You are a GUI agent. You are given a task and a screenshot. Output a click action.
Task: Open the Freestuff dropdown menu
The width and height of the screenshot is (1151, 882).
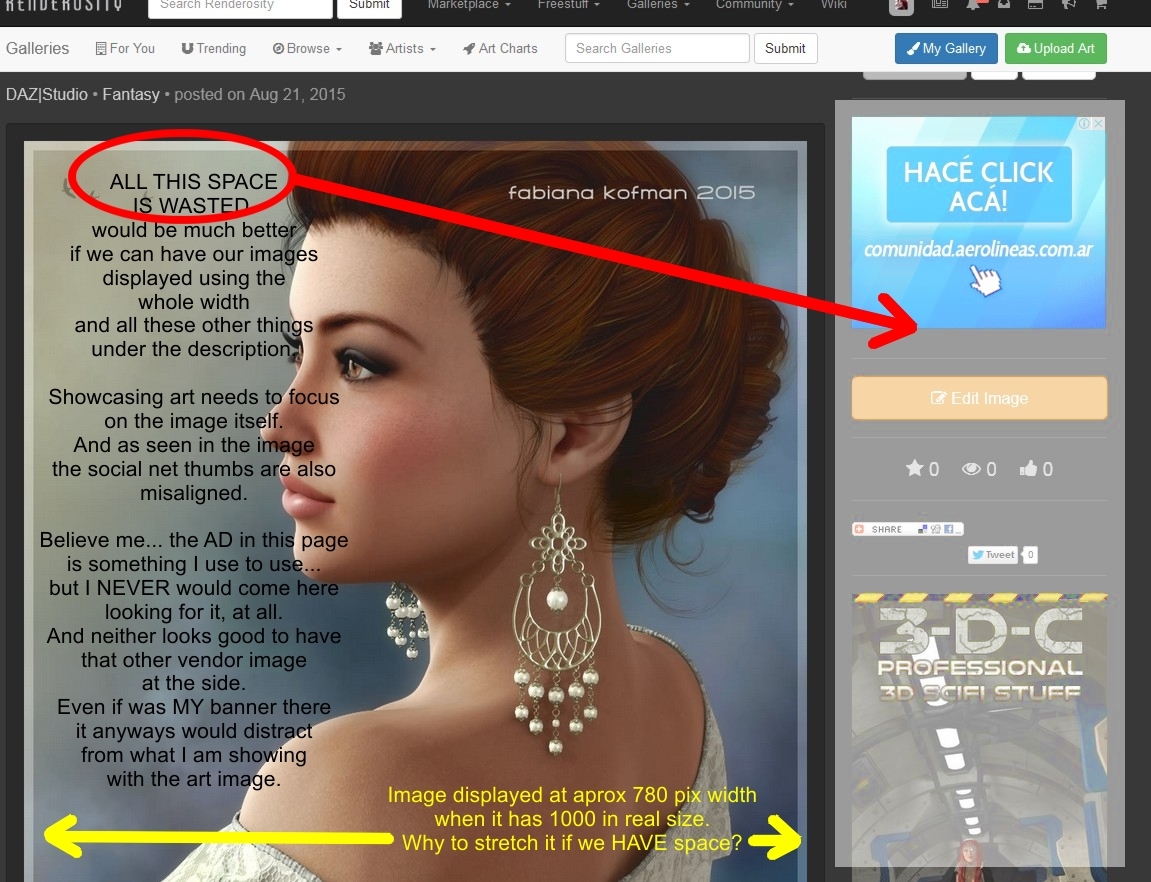(x=569, y=4)
